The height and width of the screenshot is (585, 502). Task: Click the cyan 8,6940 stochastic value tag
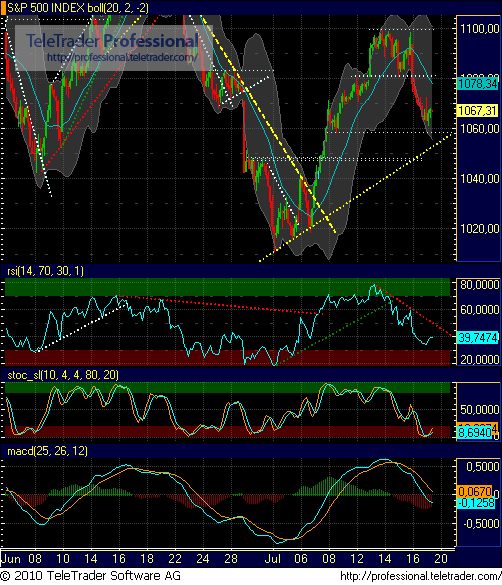[x=475, y=433]
